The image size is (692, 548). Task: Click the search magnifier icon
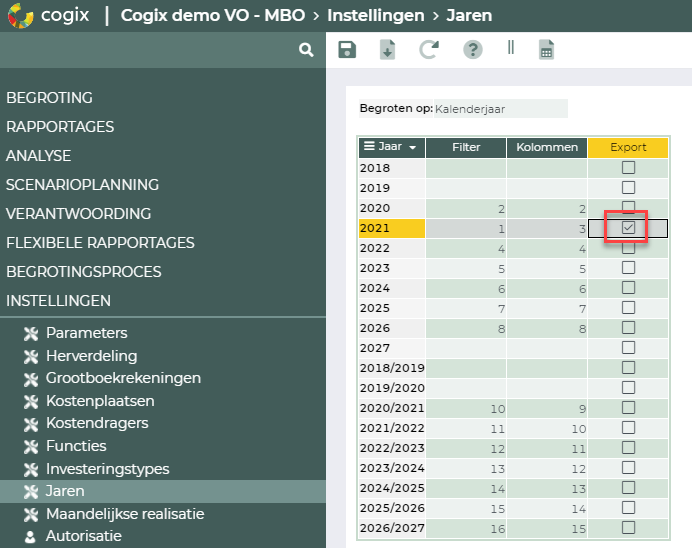[306, 49]
